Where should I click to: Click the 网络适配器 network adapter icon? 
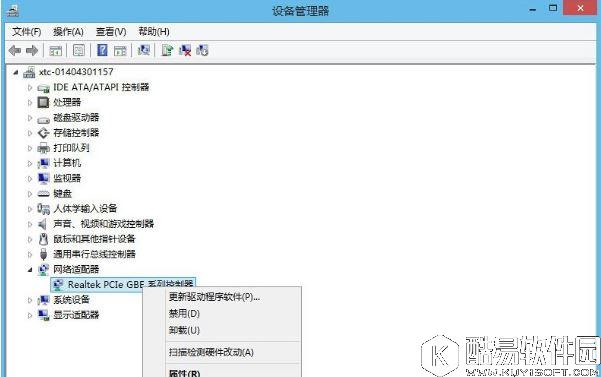(43, 269)
